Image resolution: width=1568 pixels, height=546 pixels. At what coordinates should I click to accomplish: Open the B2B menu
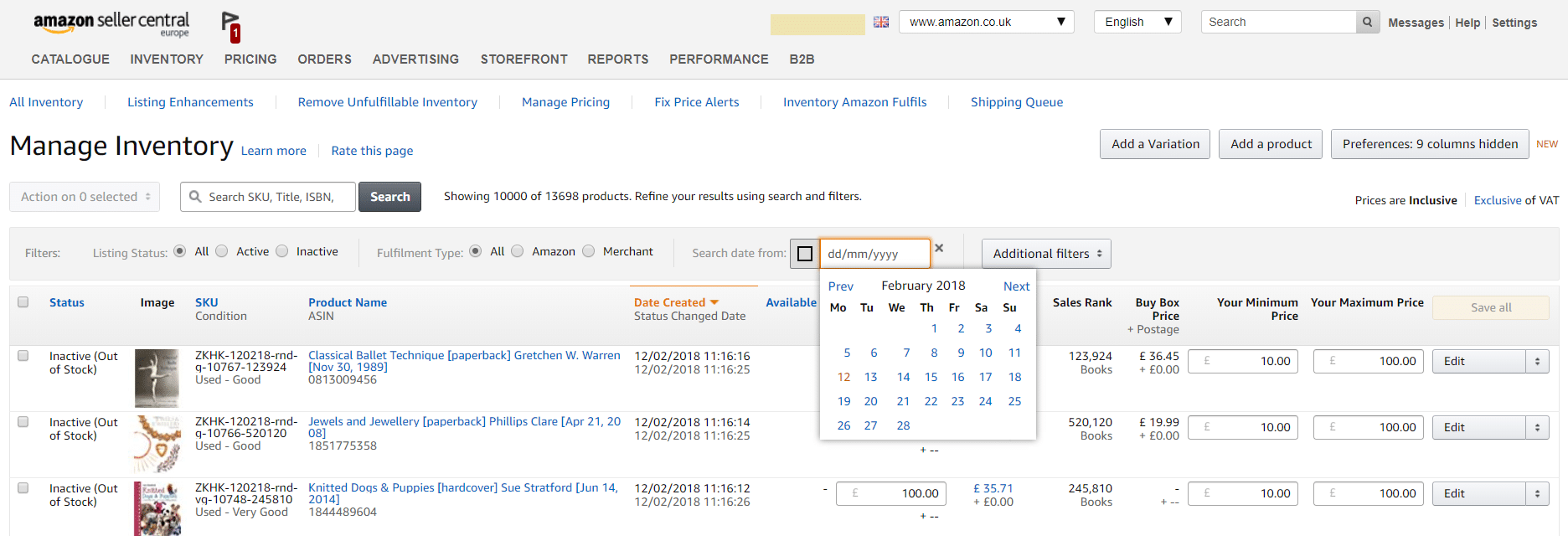point(802,59)
